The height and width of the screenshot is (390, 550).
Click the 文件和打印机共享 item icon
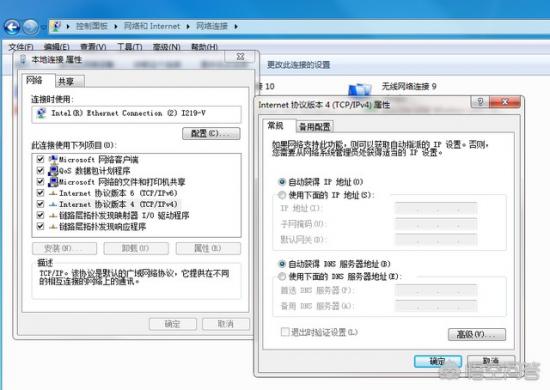coord(53,182)
